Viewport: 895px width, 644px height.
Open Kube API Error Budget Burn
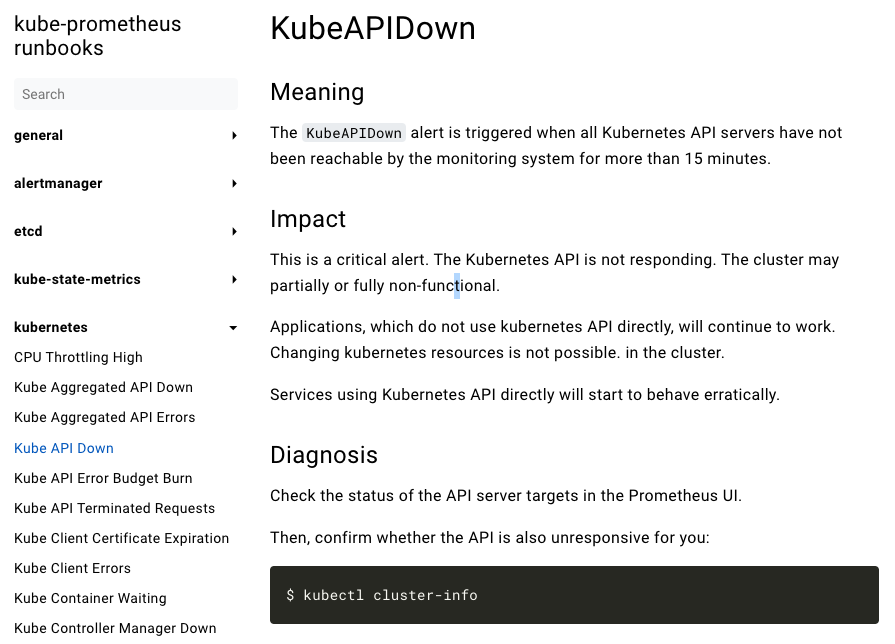pyautogui.click(x=103, y=478)
